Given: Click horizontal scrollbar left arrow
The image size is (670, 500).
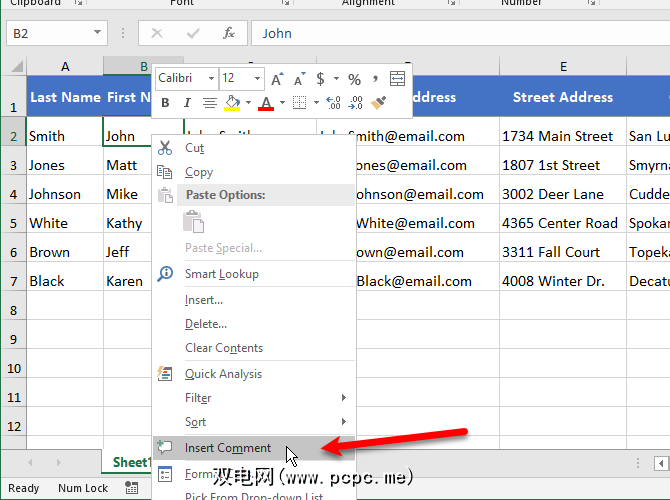Looking at the screenshot, I should coord(661,463).
